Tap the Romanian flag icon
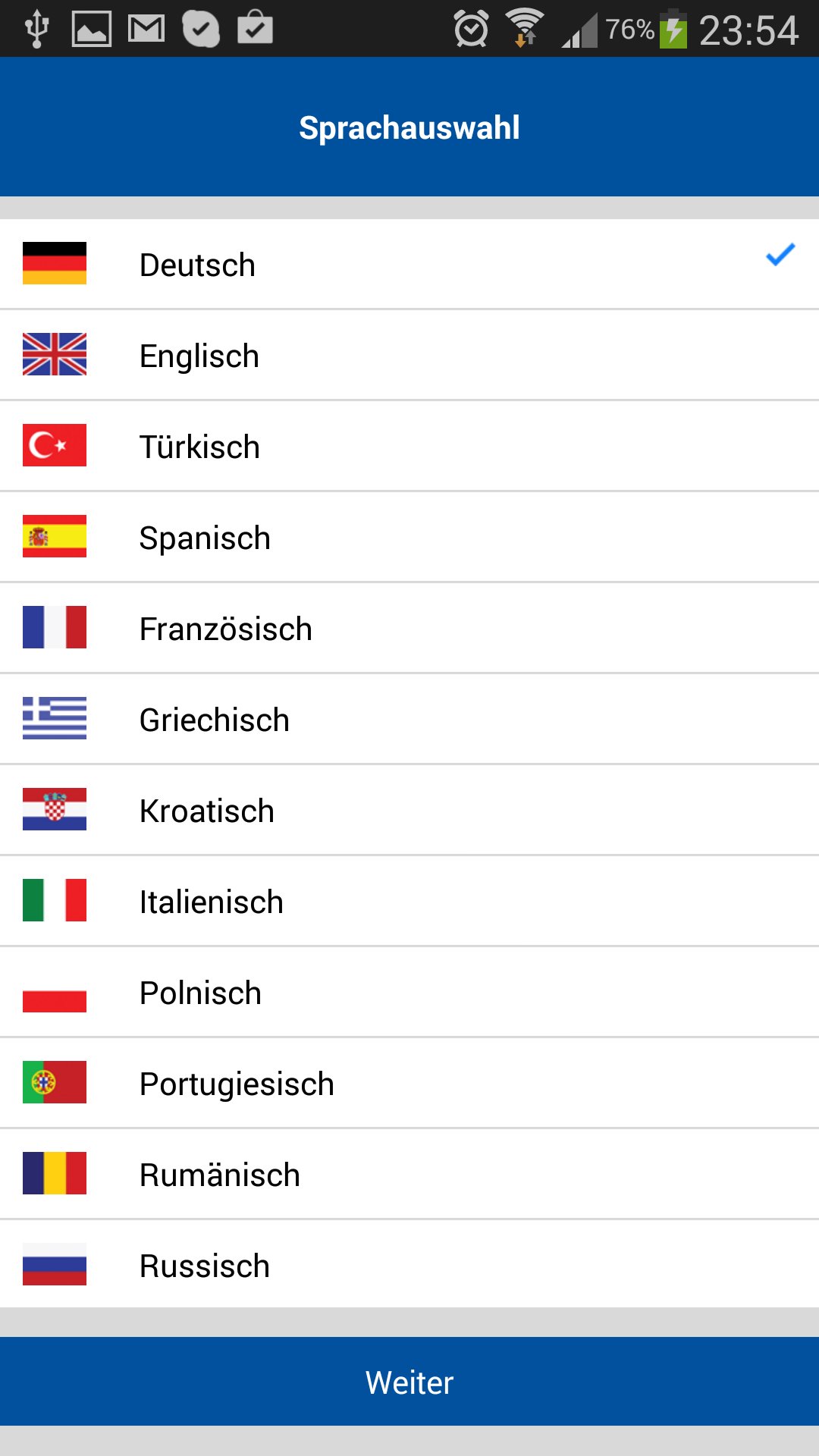Image resolution: width=819 pixels, height=1456 pixels. [55, 1173]
